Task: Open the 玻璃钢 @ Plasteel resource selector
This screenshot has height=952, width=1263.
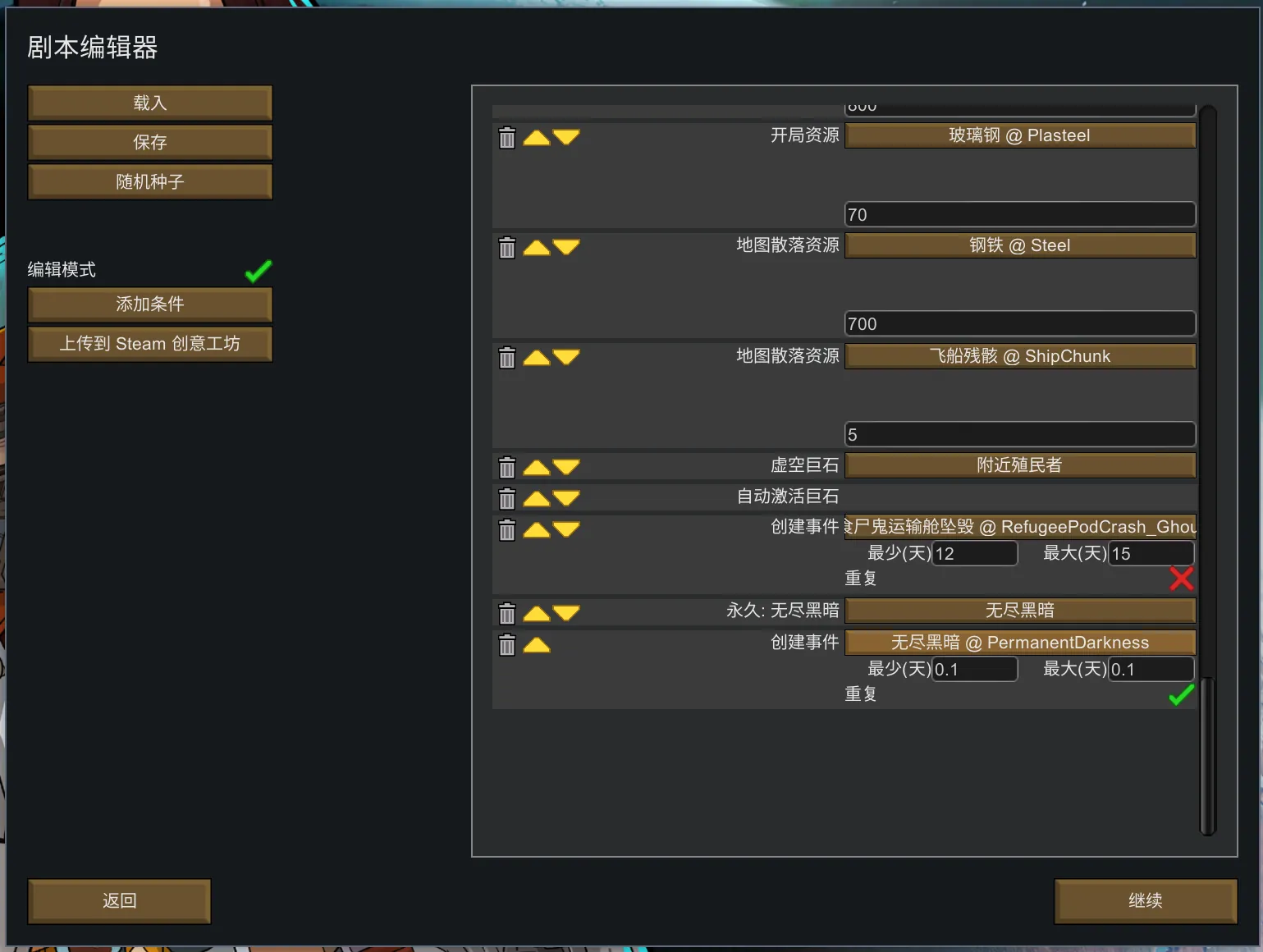Action: pos(1019,135)
